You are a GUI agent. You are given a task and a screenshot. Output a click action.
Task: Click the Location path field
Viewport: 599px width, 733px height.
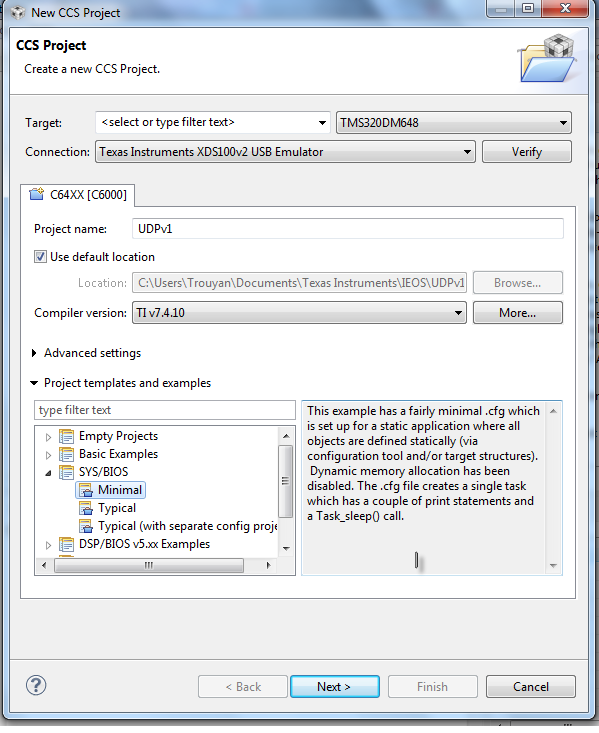coord(299,283)
